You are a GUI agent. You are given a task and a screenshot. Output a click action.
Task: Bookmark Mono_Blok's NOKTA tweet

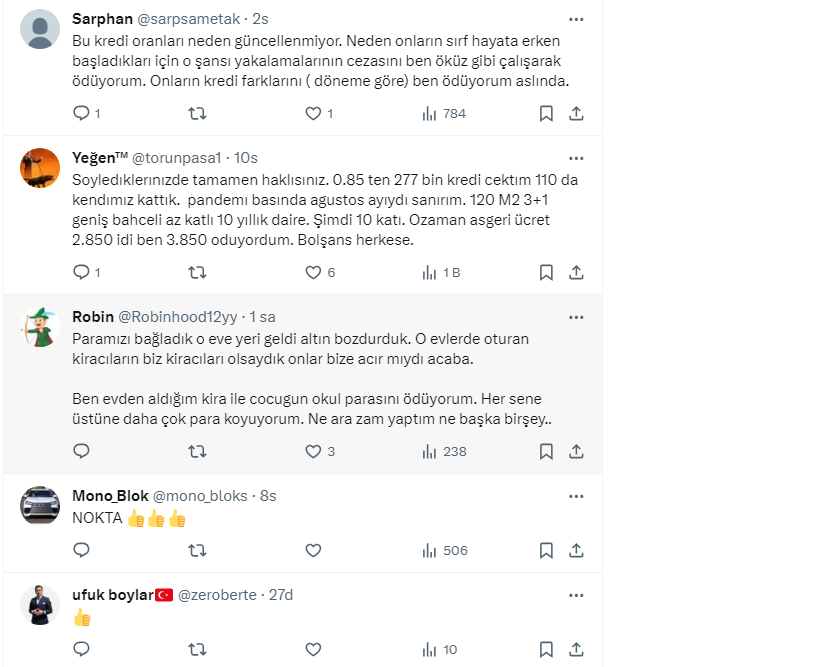[546, 550]
